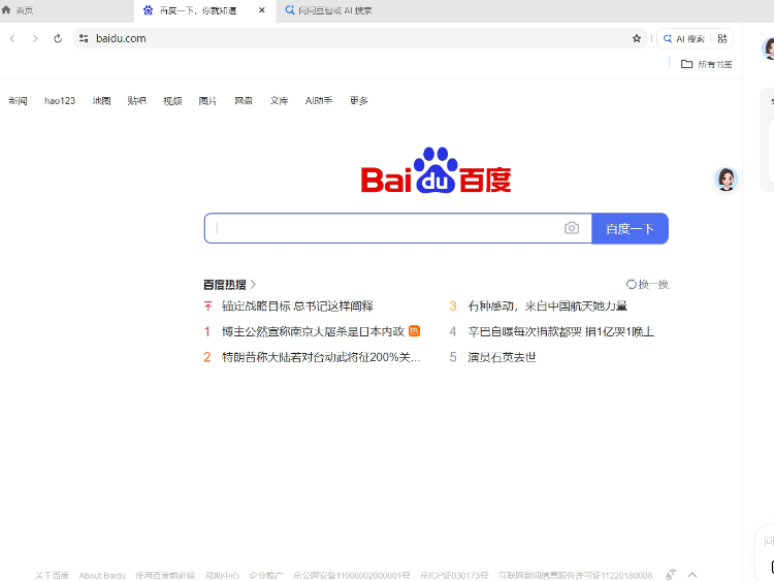Open the 京公网安备 footer link
The width and height of the screenshot is (774, 581).
351,576
